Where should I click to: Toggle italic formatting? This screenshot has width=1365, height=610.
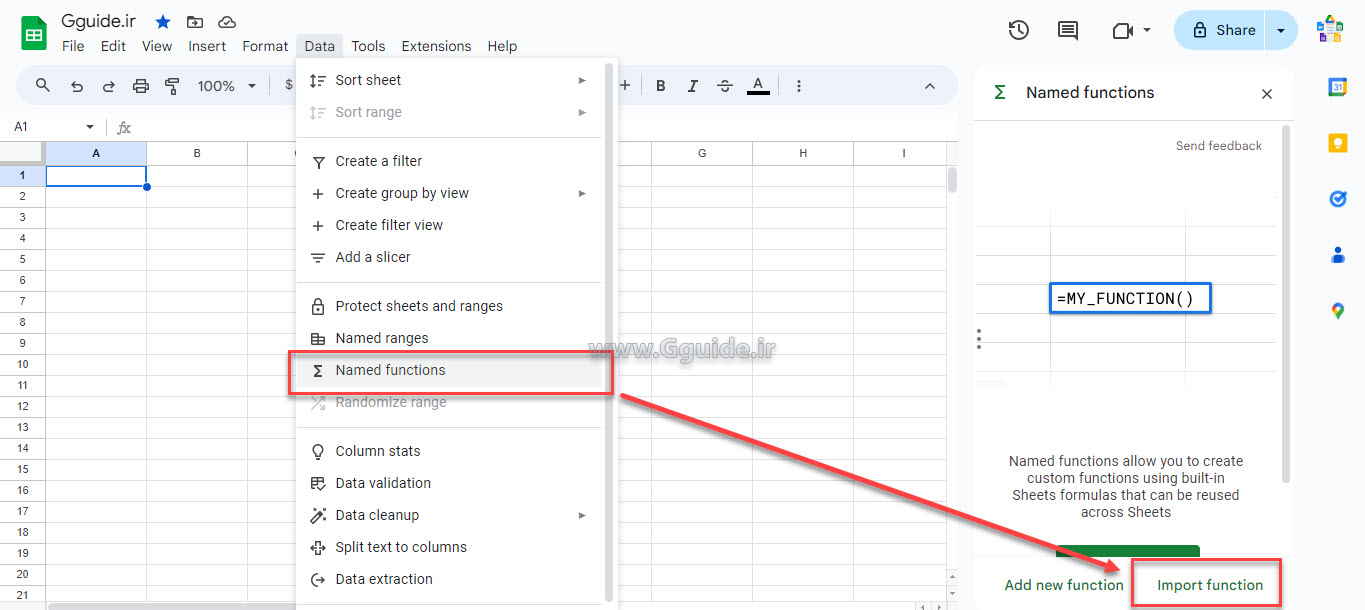coord(692,86)
